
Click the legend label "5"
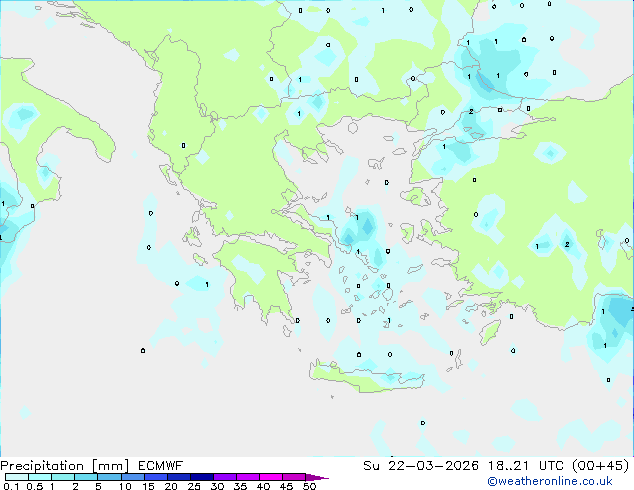coord(98,486)
